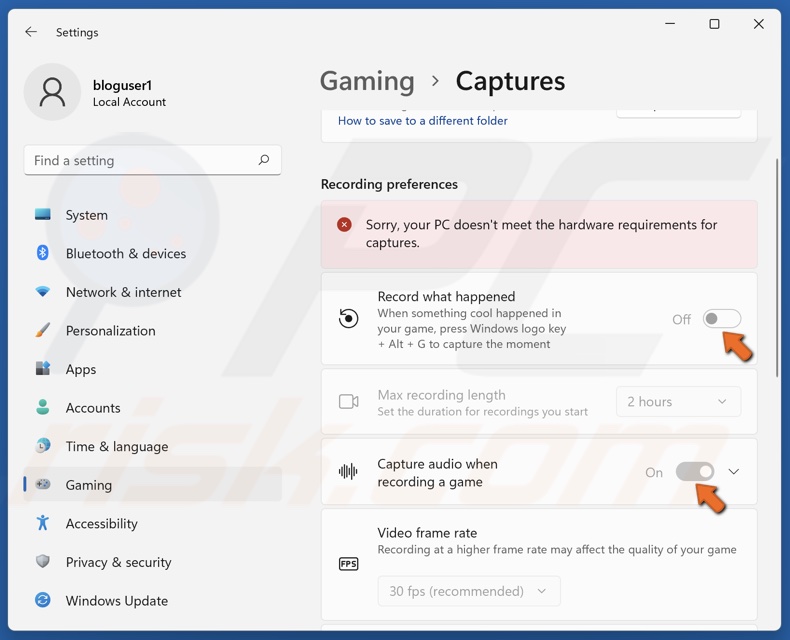
Task: Open Privacy & security settings
Action: pos(152,561)
